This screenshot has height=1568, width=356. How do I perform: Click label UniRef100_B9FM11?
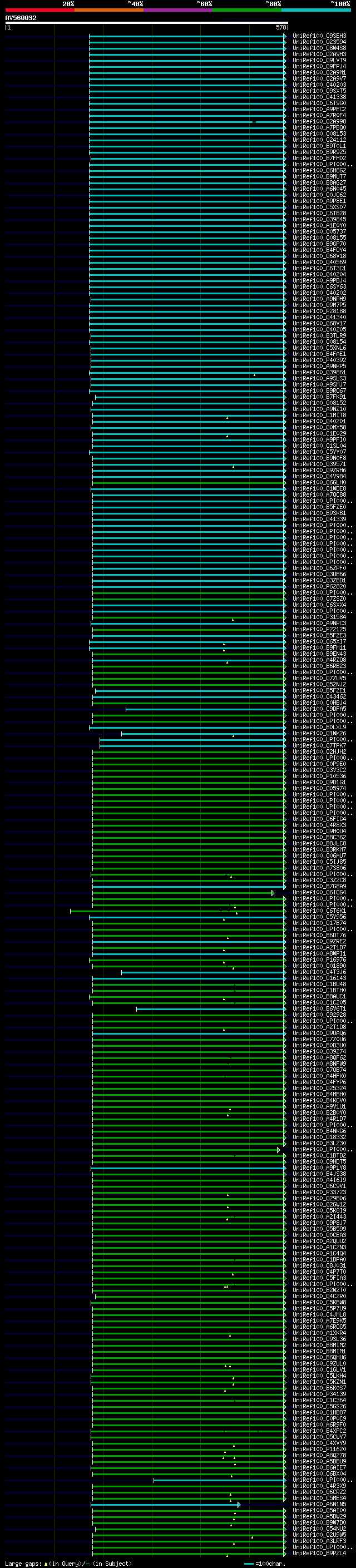tap(319, 647)
